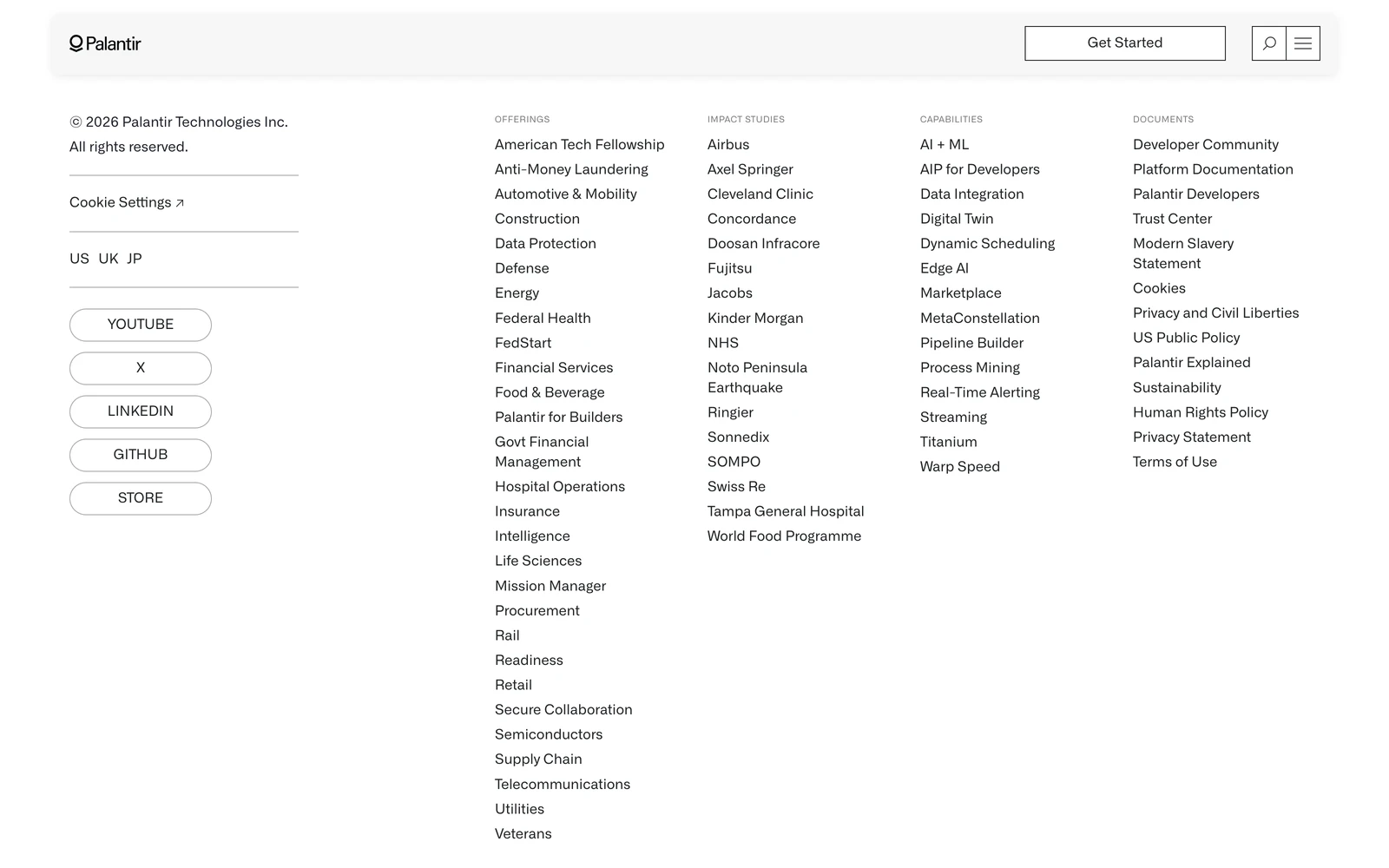Open the Terms of Use link
Screen dimensions: 1389x868
coord(1175,462)
